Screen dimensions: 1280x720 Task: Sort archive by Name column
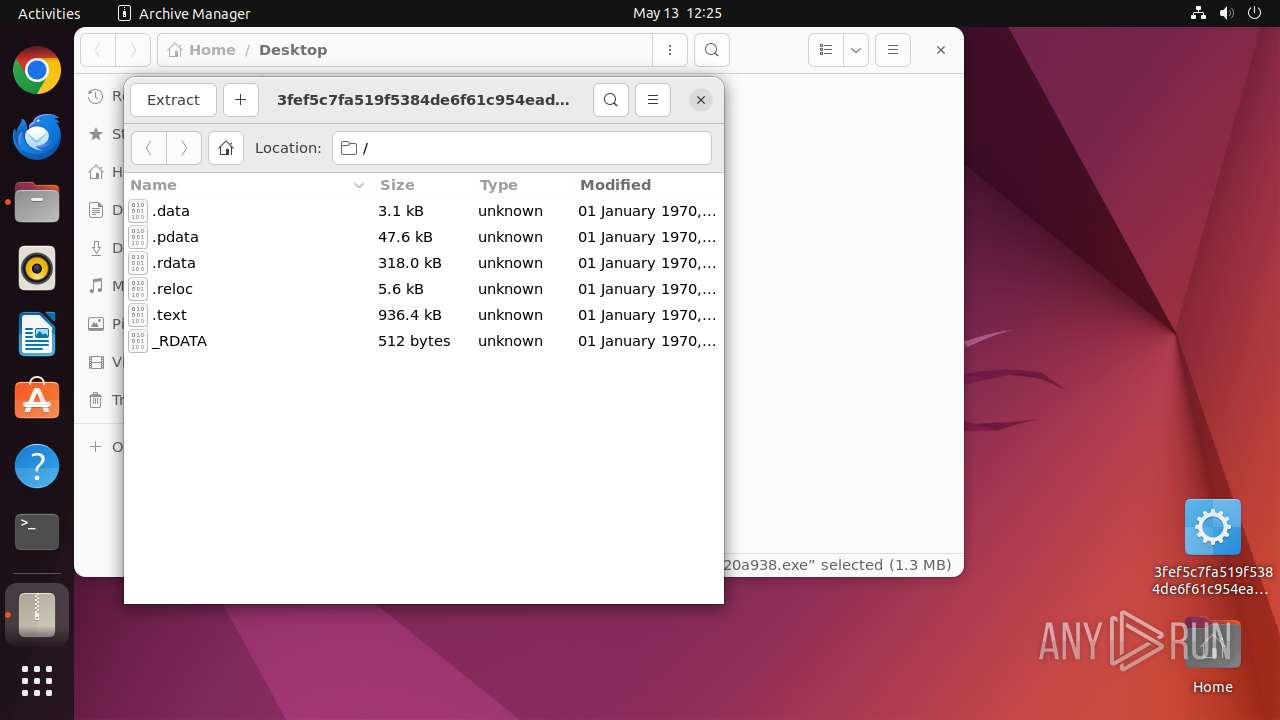[x=248, y=185]
